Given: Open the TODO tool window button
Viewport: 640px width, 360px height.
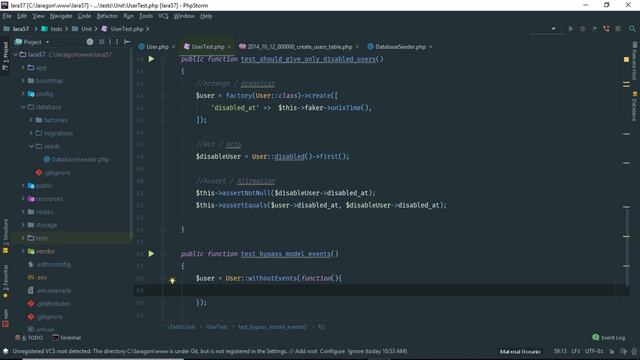Looking at the screenshot, I should coord(29,338).
